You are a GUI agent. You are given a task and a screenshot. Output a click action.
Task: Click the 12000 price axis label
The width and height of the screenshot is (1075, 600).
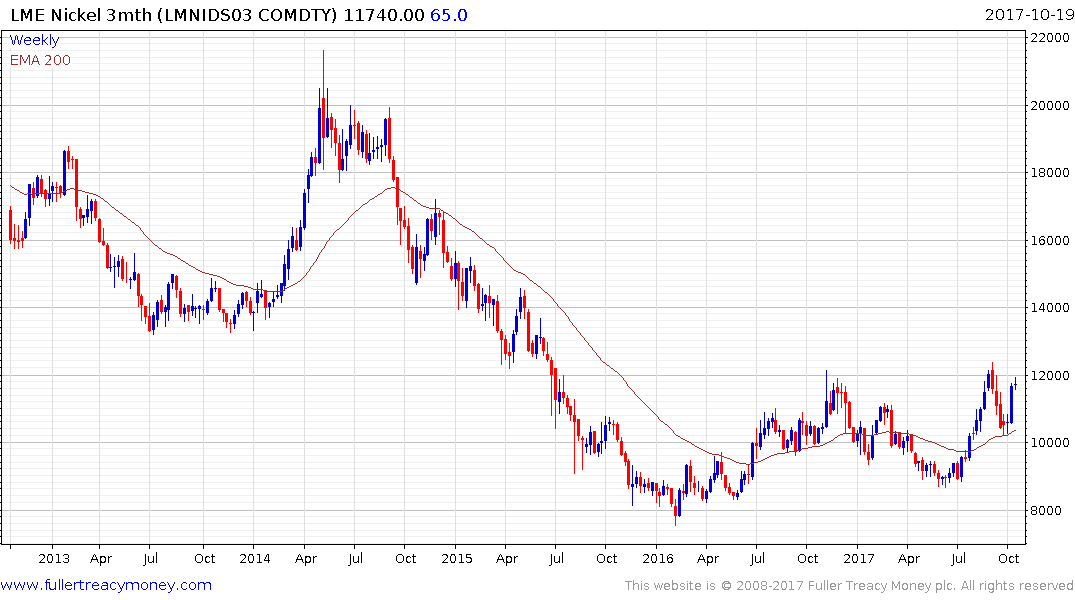click(1050, 376)
